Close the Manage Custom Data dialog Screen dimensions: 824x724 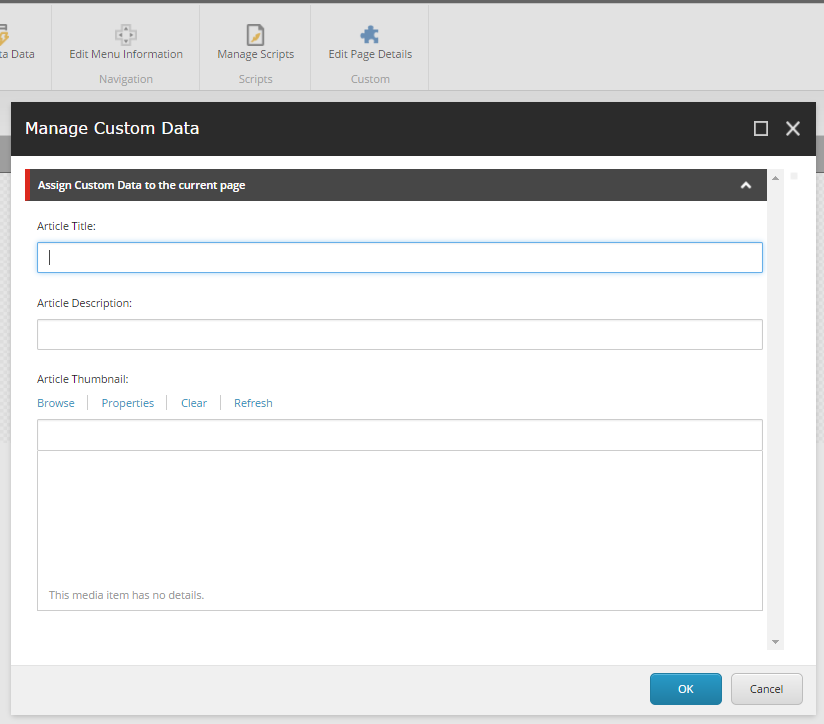(x=793, y=128)
